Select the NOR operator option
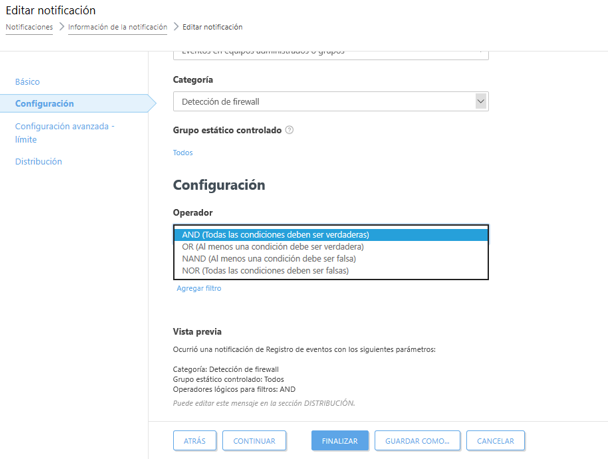 point(331,271)
